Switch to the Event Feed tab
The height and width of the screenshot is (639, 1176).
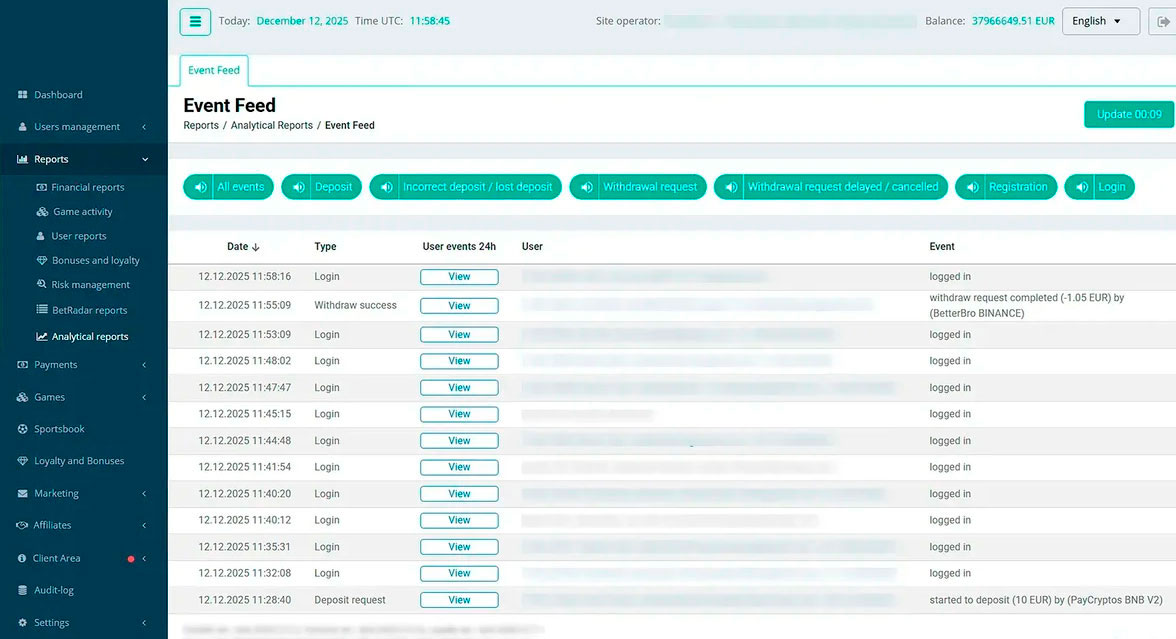(x=214, y=70)
